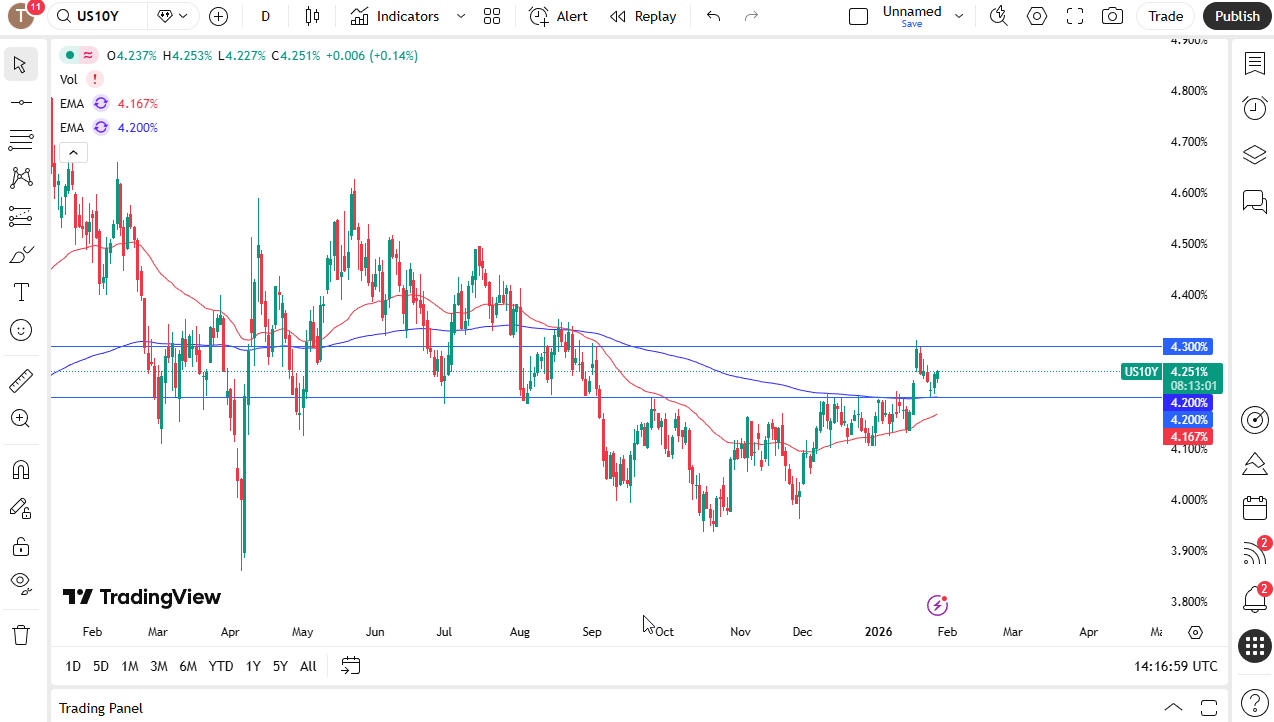Select the ruler measure tool

tap(20, 380)
